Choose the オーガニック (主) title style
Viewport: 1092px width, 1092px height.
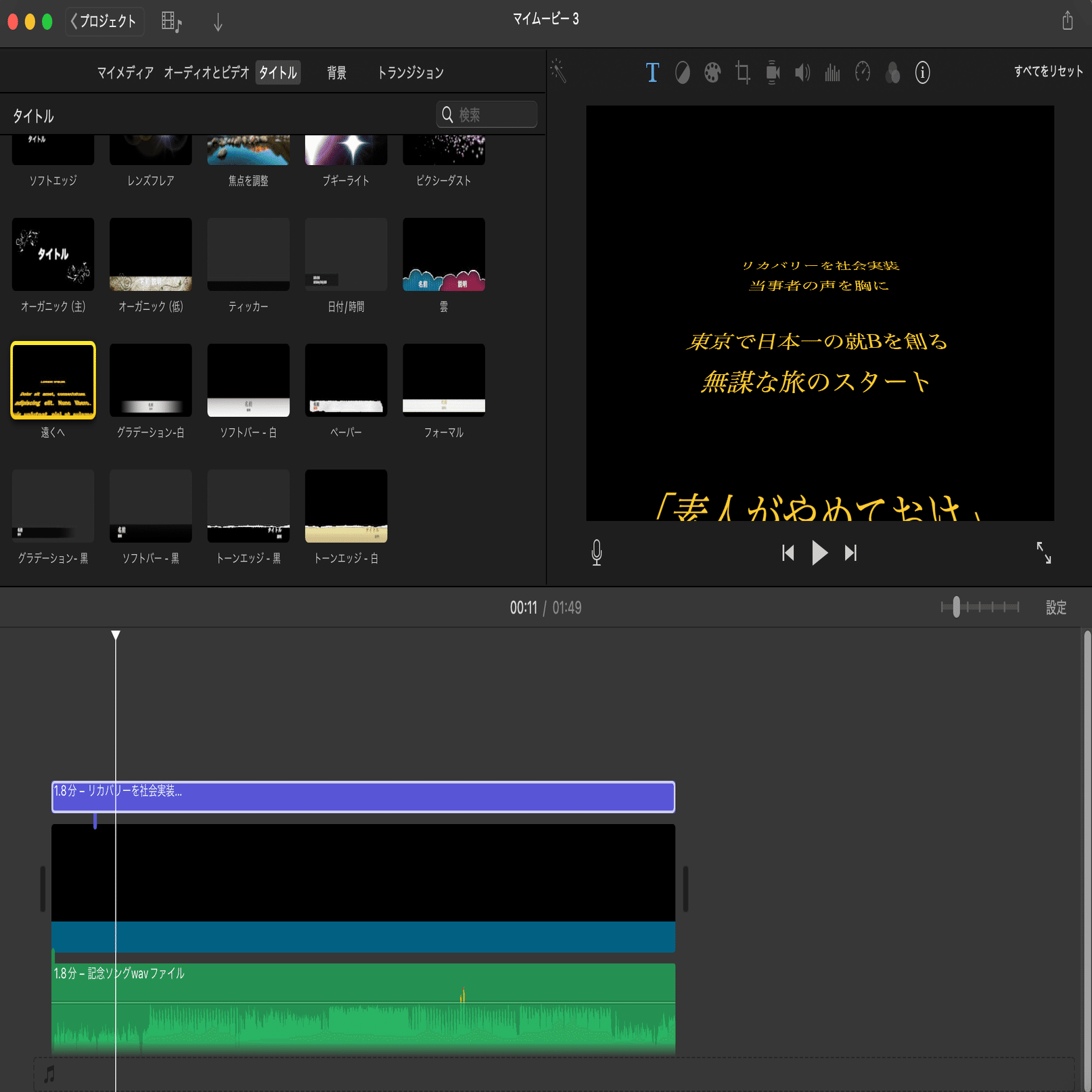(53, 254)
